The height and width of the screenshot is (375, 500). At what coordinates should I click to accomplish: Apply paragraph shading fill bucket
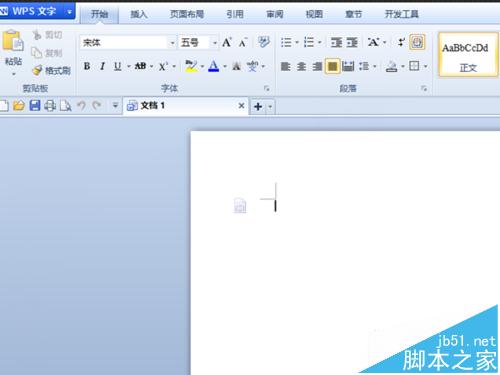click(x=391, y=66)
